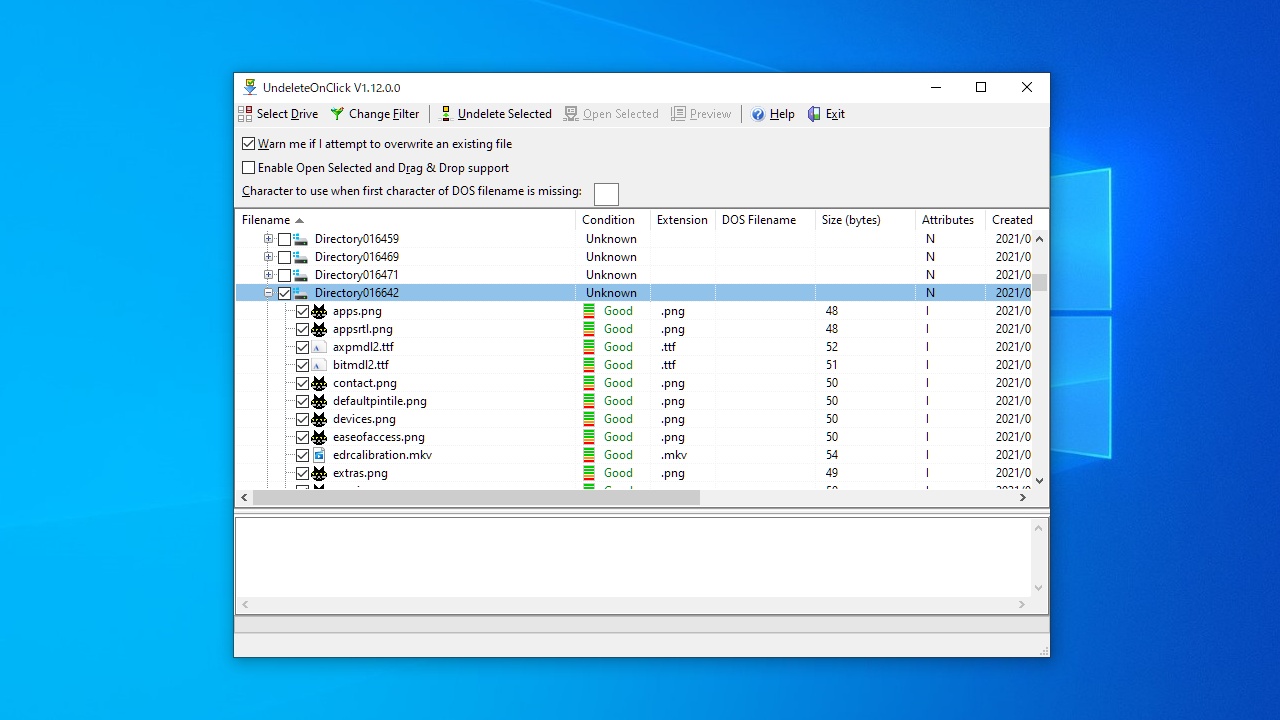Enable Open Selected and Drag & Drop support

pyautogui.click(x=249, y=168)
